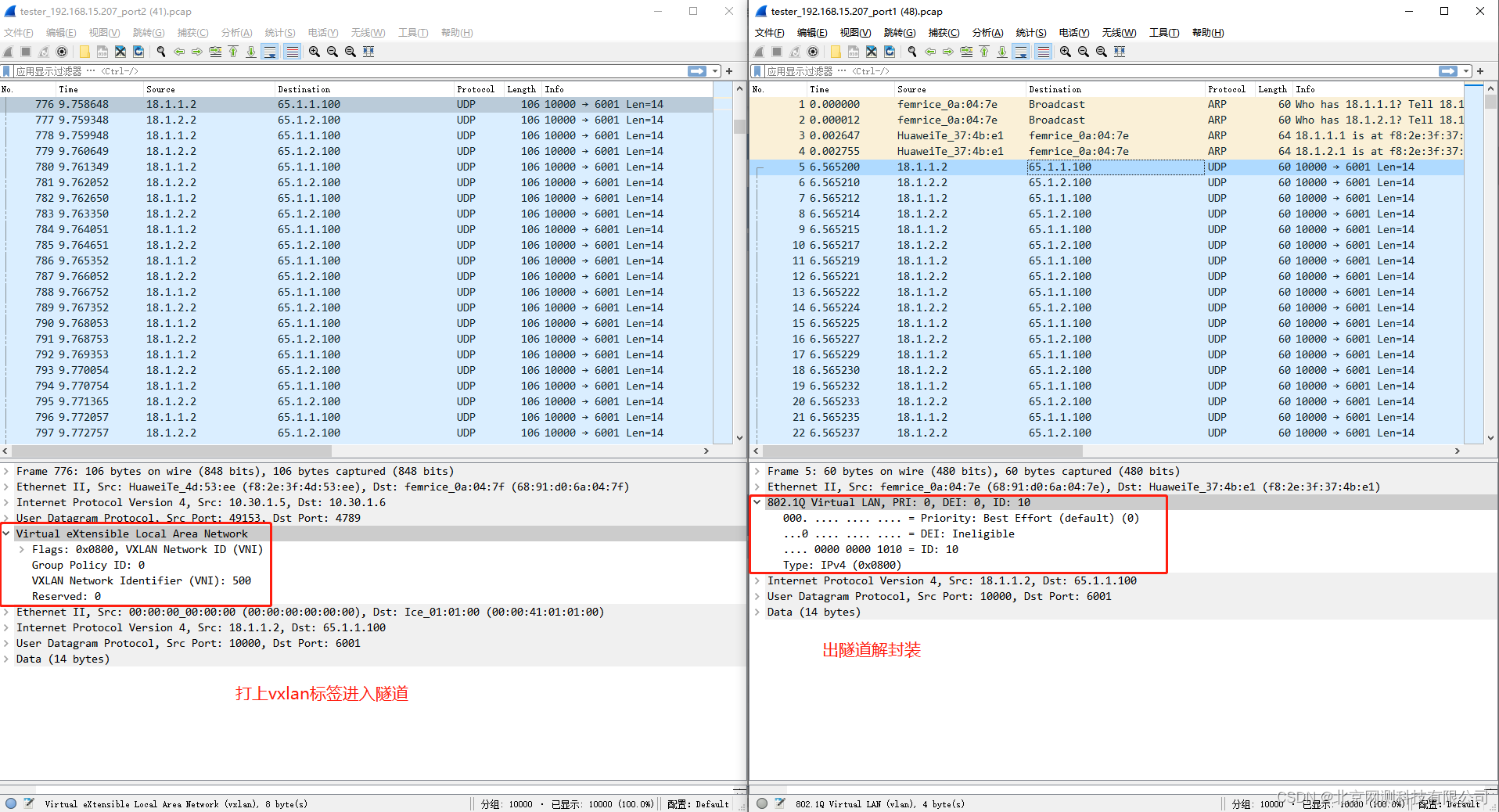1499x812 pixels.
Task: Toggle packet colorization in left window
Action: (293, 52)
